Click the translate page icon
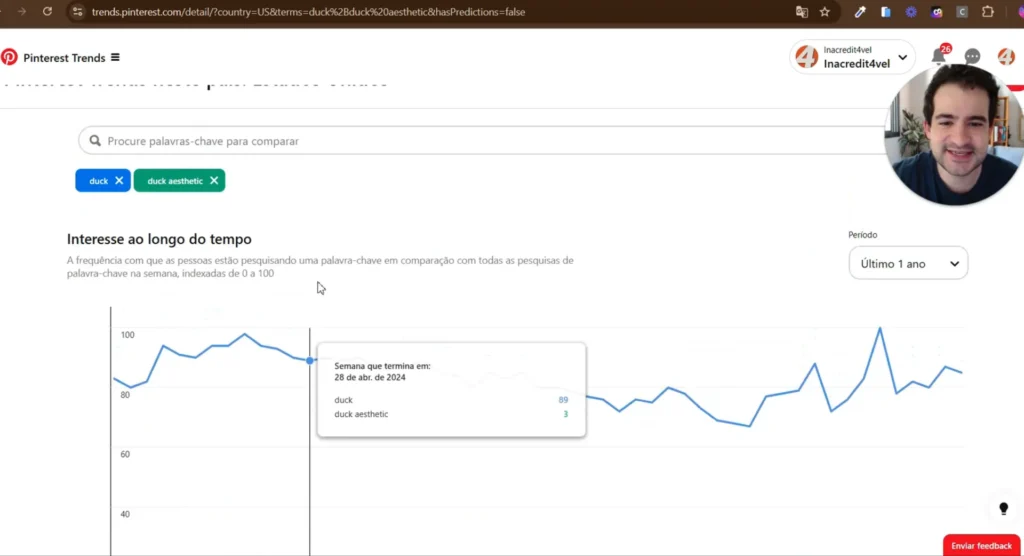Viewport: 1024px width, 556px height. 801,12
